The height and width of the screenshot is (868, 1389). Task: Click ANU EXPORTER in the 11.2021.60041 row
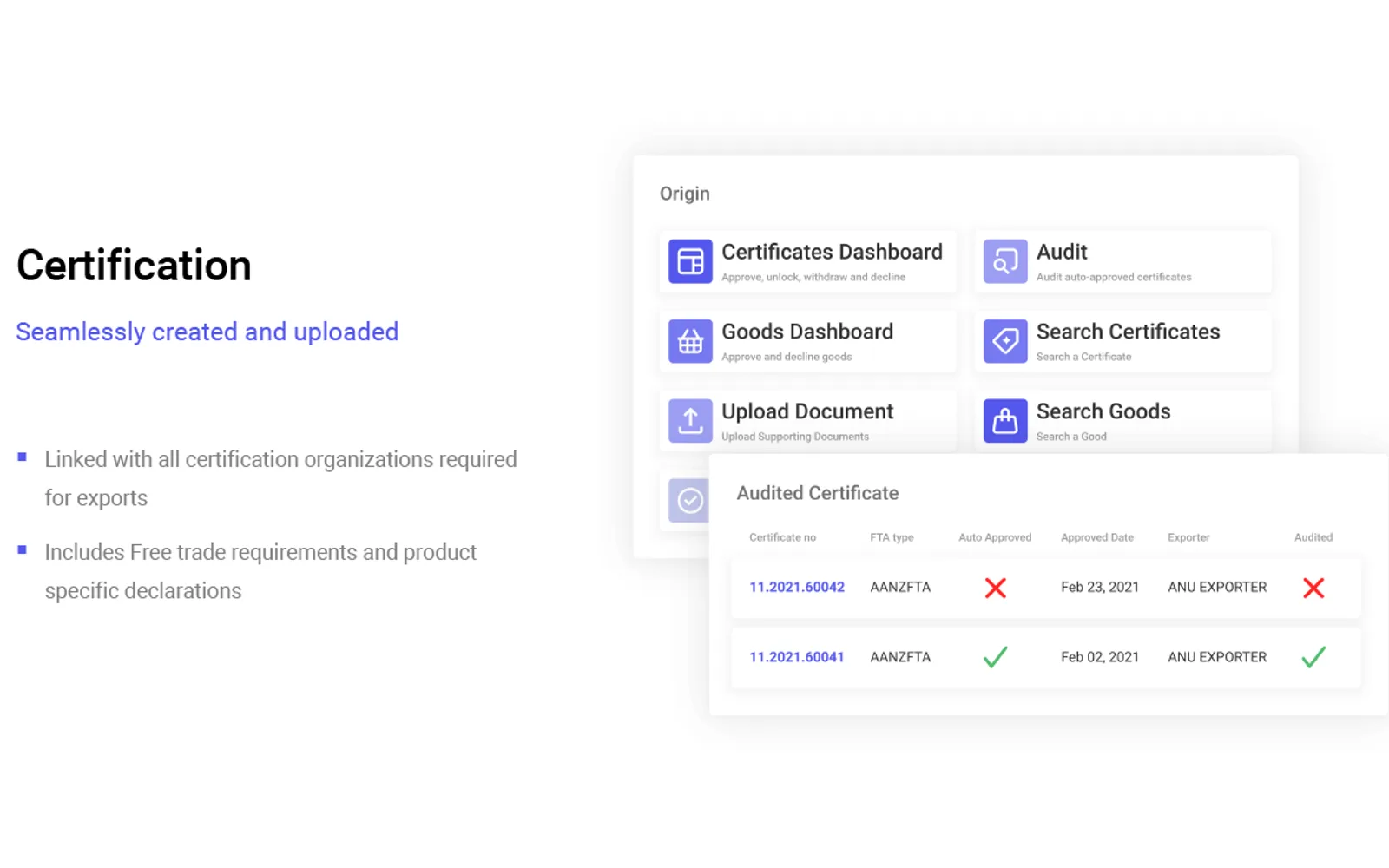click(x=1217, y=657)
